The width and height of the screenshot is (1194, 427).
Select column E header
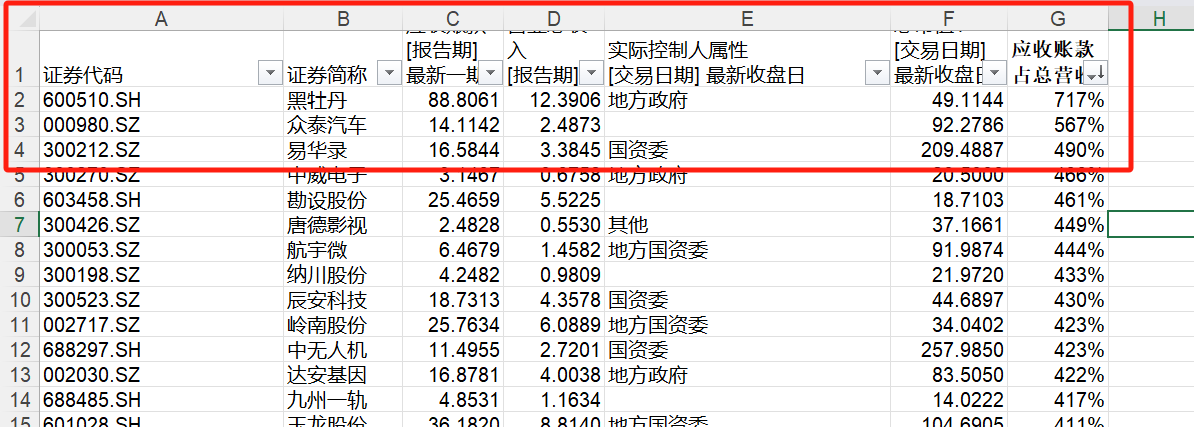pos(746,20)
